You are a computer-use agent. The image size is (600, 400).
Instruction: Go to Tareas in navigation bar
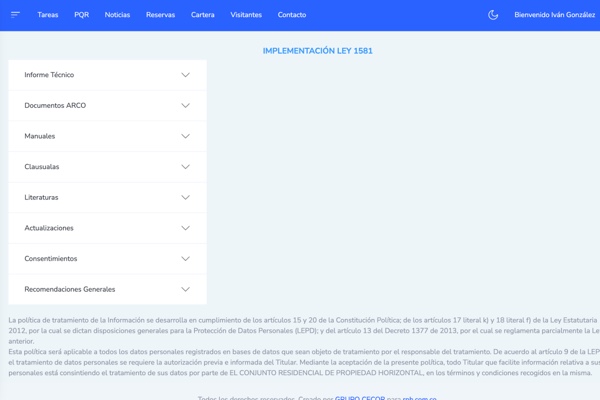48,15
